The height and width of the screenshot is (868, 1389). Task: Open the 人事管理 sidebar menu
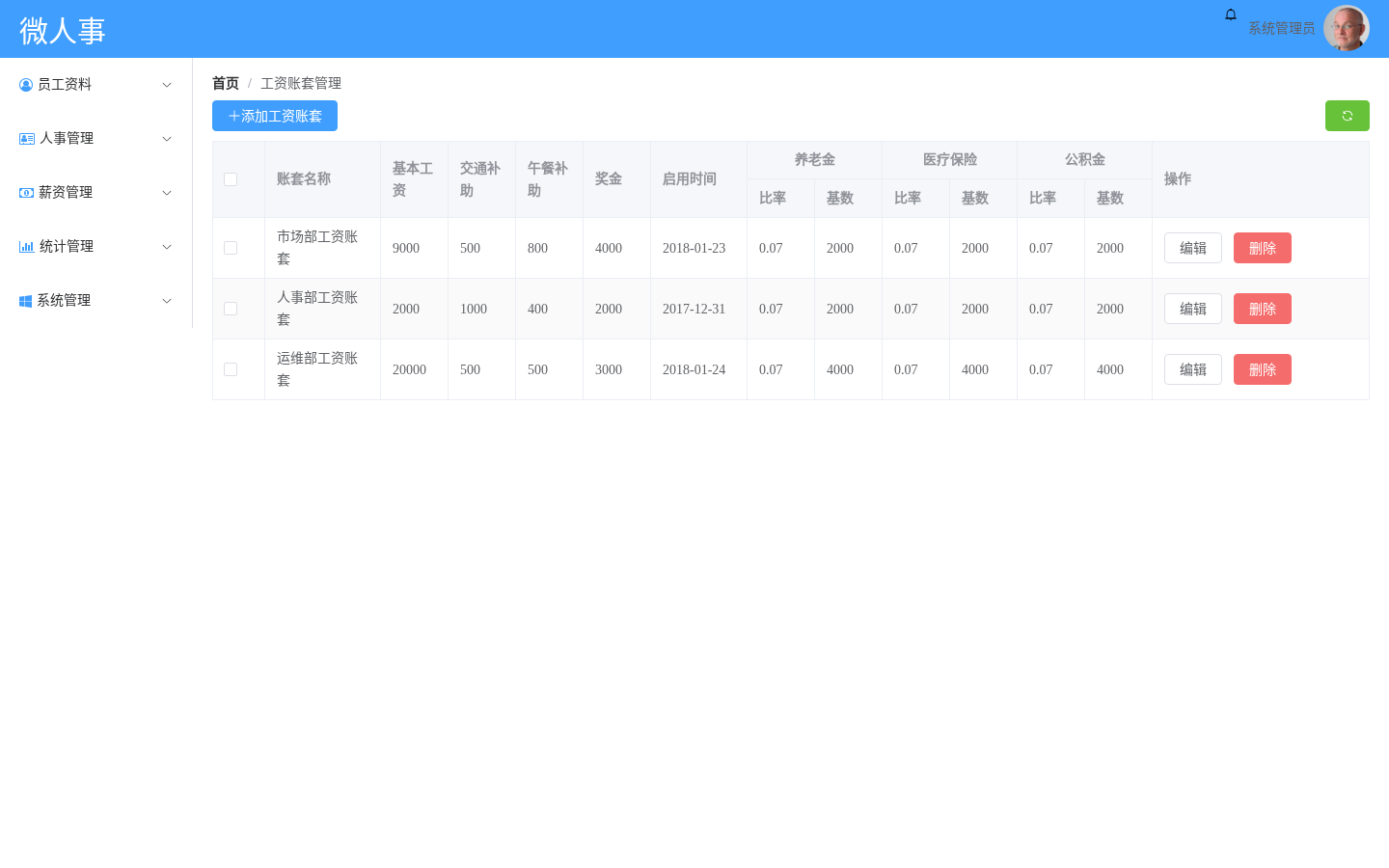click(x=96, y=139)
